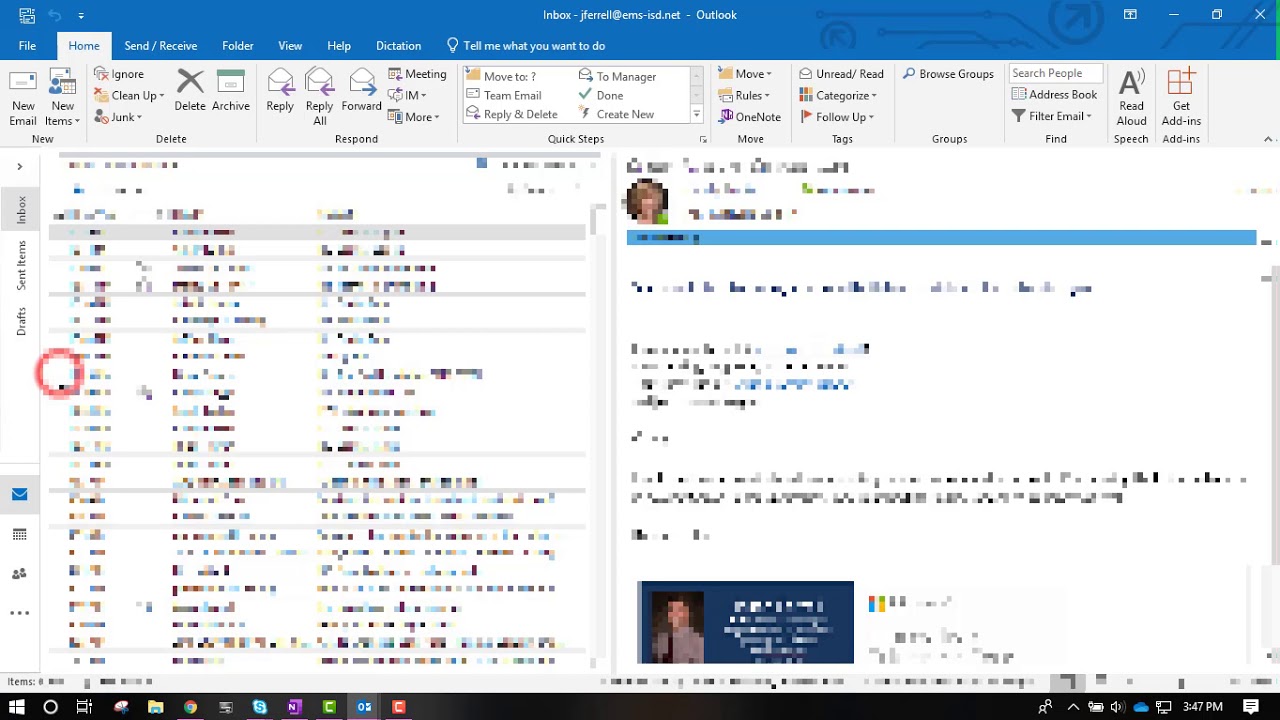The height and width of the screenshot is (720, 1280).
Task: Switch to People view
Action: (20, 574)
